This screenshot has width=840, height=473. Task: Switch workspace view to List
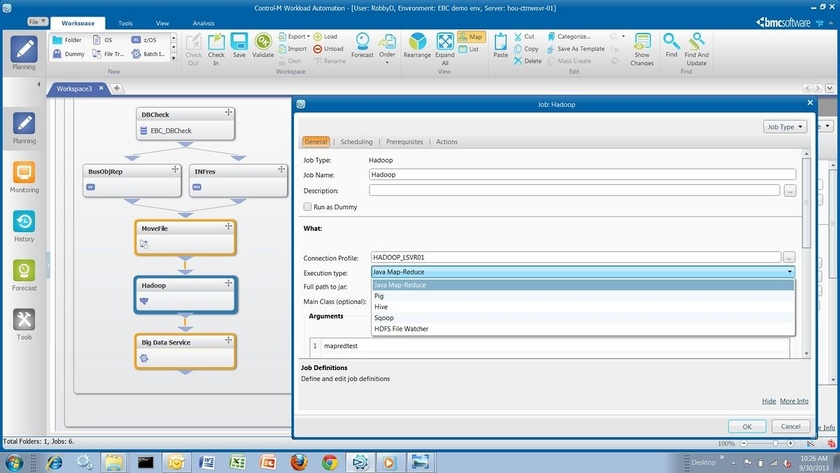tap(469, 49)
